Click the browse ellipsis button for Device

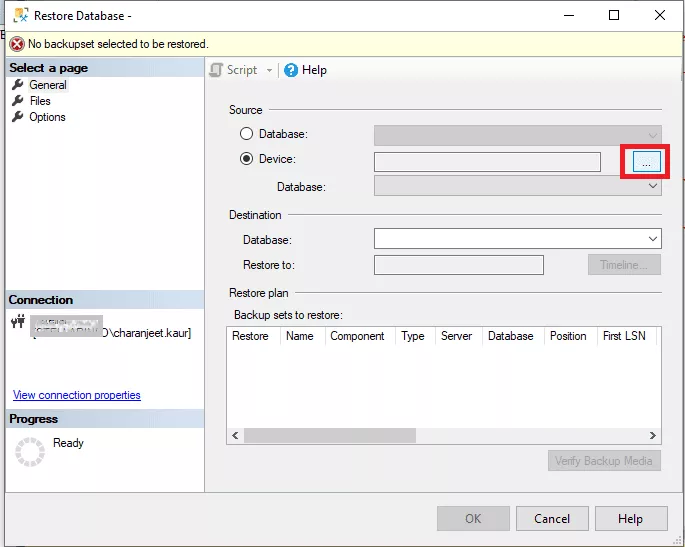tap(646, 161)
